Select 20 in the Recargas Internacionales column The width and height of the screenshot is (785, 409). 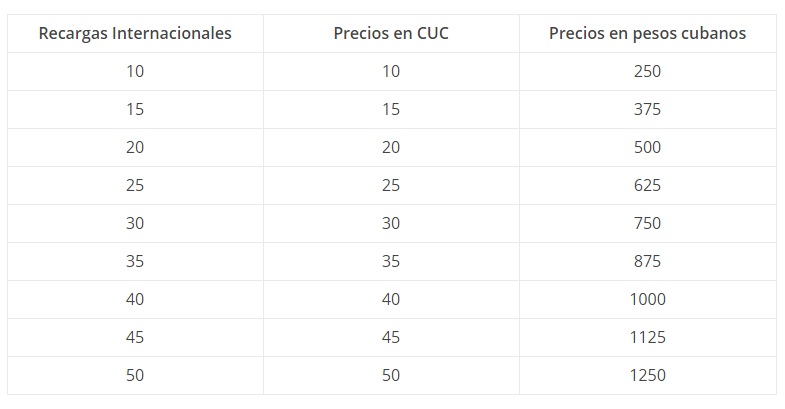135,147
